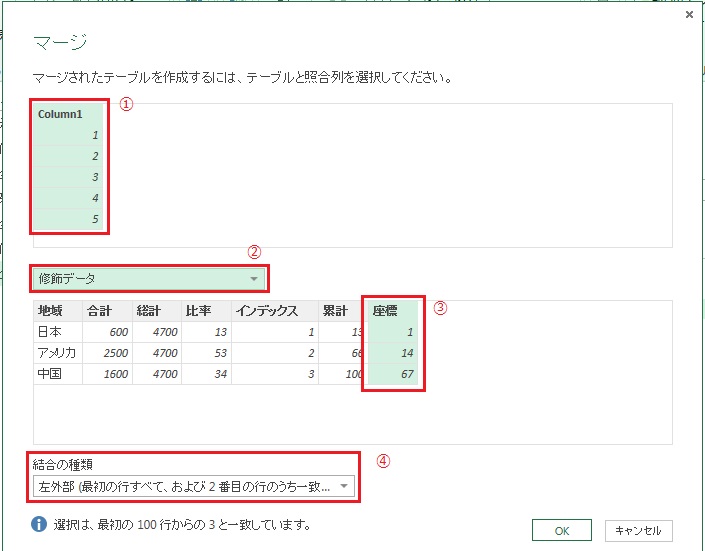This screenshot has width=705, height=551.
Task: Select the 座標 column header
Action: [x=393, y=311]
